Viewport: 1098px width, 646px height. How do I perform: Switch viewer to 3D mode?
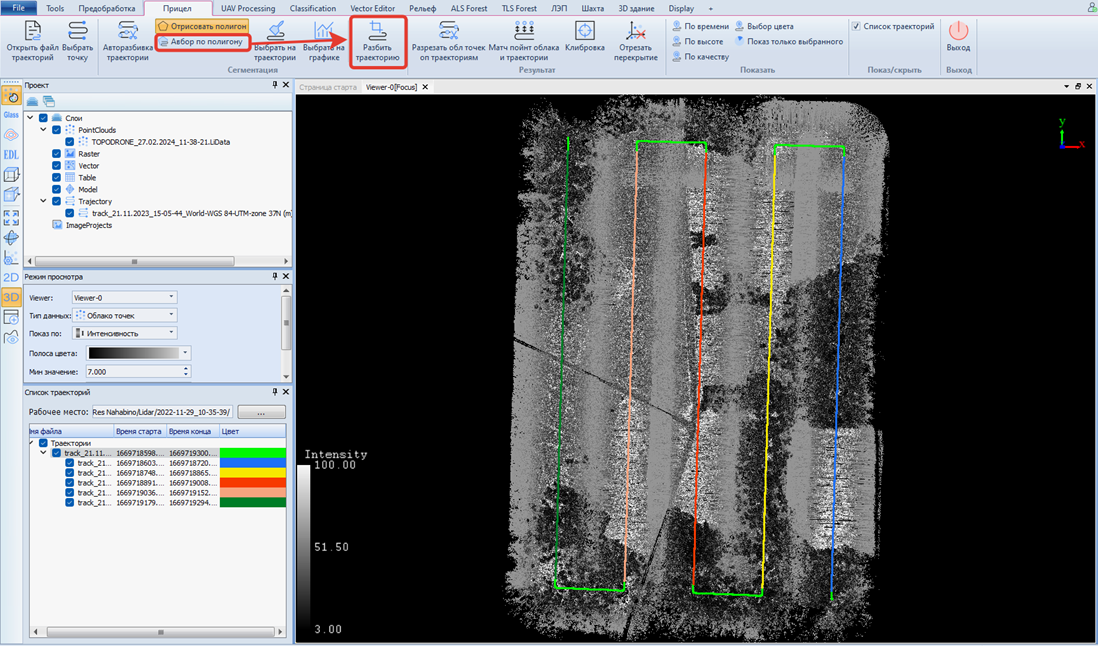click(11, 297)
